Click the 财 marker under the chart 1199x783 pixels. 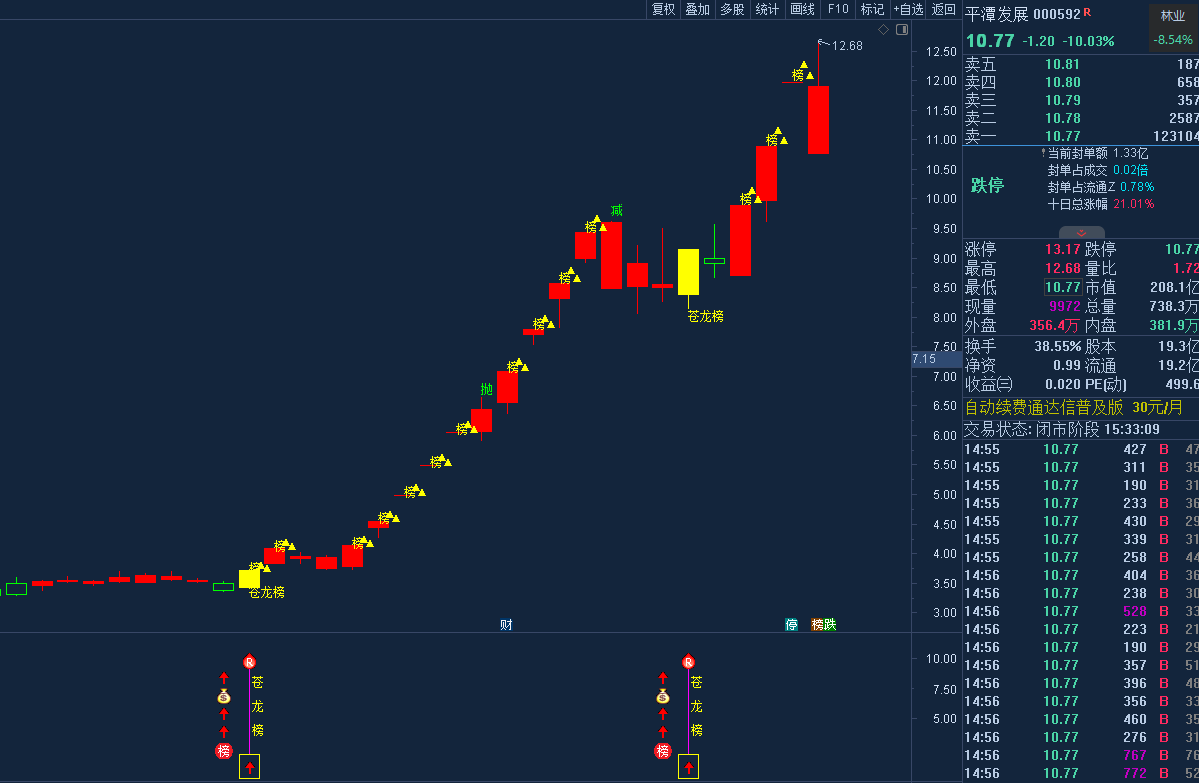[506, 625]
